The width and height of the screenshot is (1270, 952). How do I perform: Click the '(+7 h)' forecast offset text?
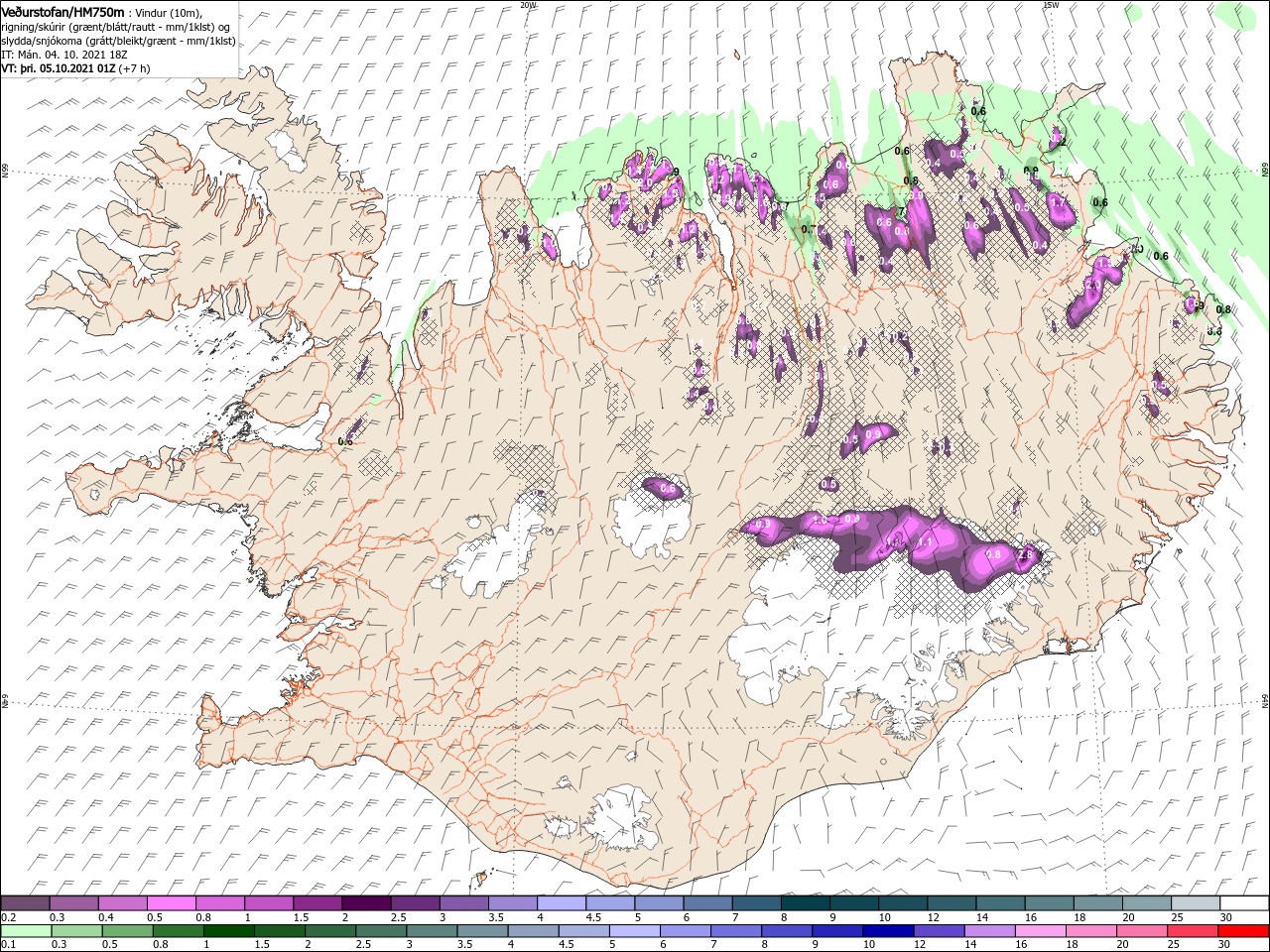(135, 68)
